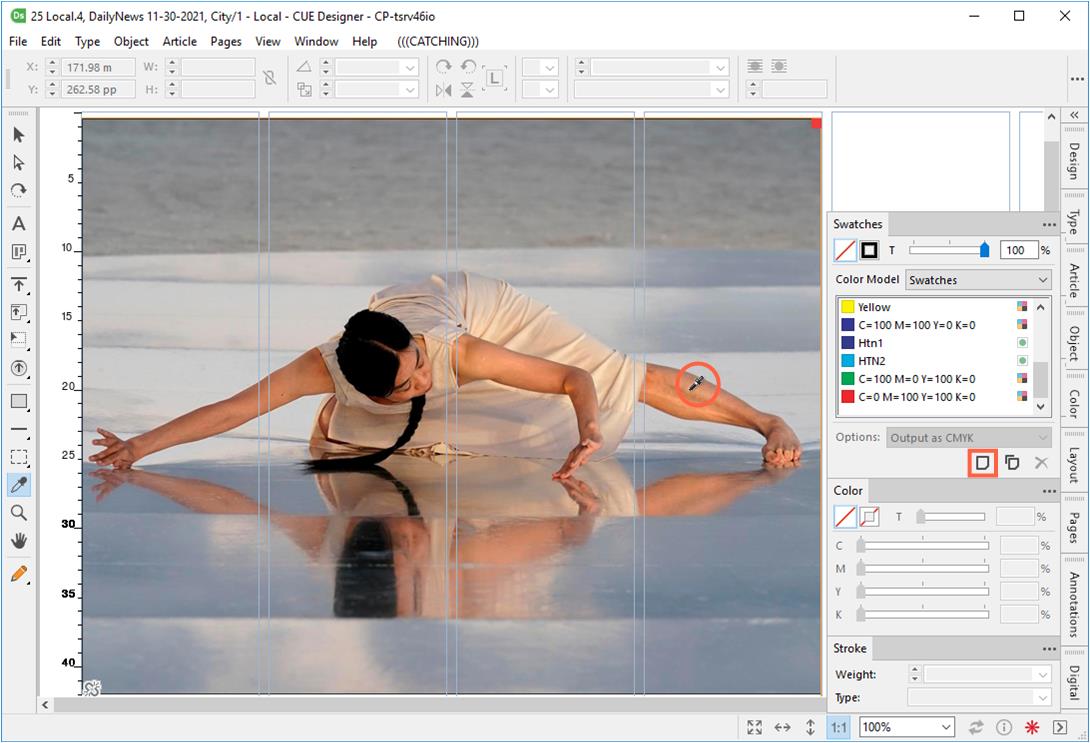Click the Duplicate Swatch icon

tap(1012, 463)
